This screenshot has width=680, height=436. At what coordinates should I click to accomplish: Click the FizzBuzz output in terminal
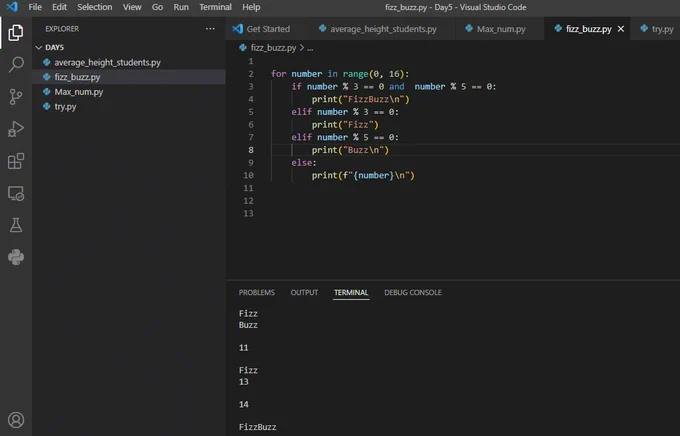click(257, 427)
